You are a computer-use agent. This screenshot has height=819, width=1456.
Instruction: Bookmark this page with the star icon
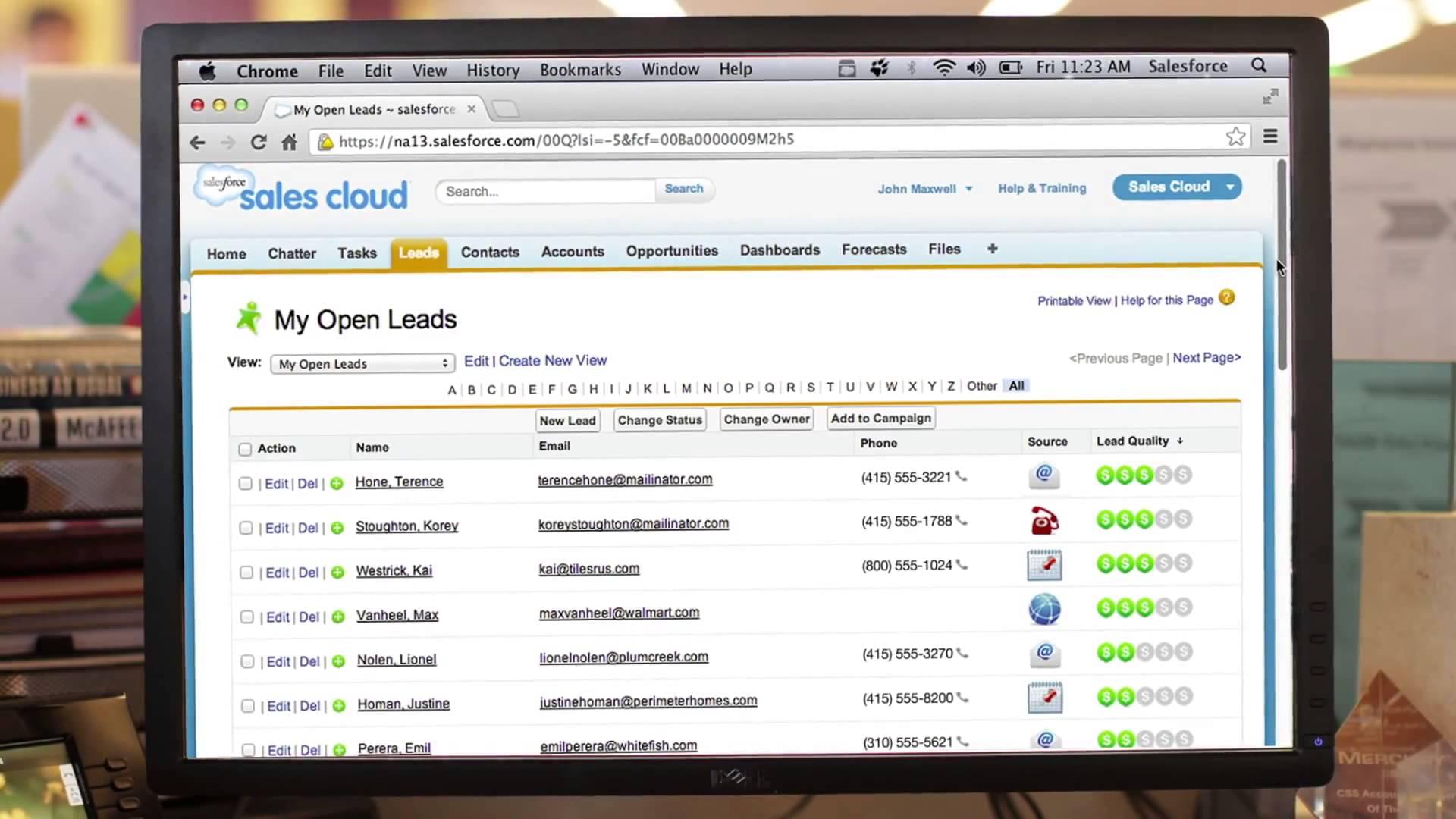coord(1235,136)
